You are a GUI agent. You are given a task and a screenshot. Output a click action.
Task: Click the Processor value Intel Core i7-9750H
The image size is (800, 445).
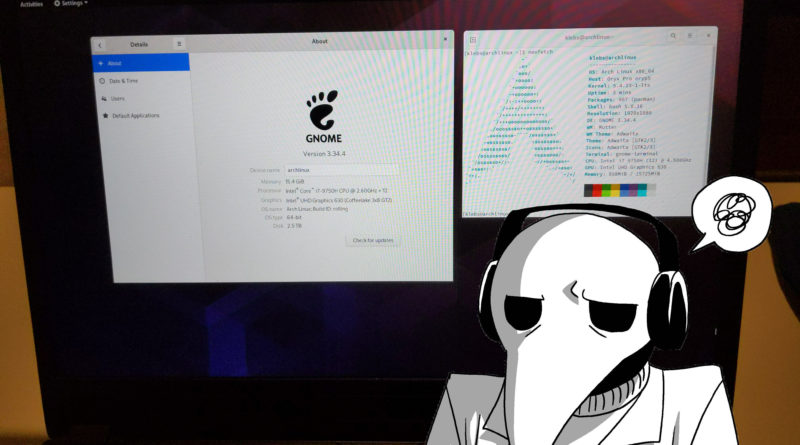(x=336, y=191)
